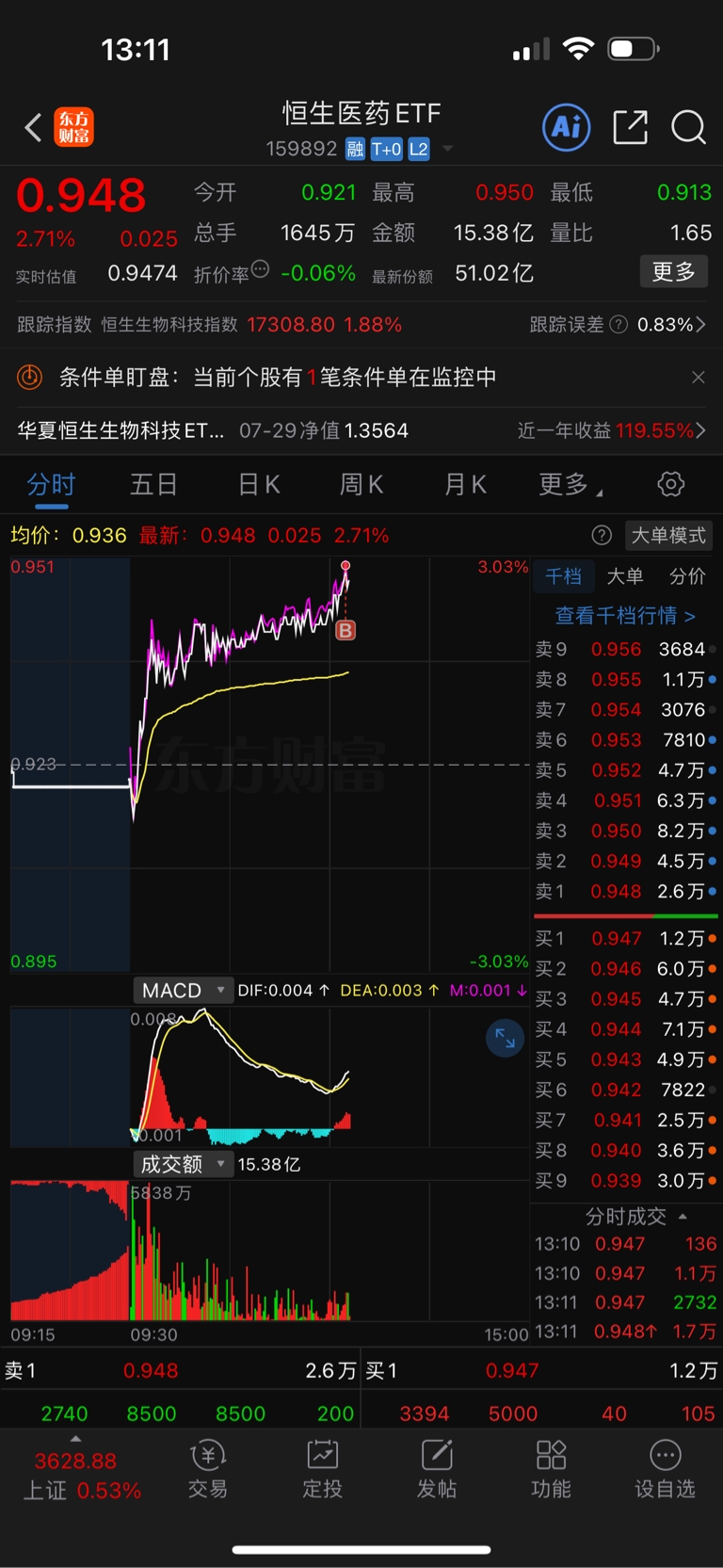Expand chart with fullscreen arrows icon

[505, 1038]
